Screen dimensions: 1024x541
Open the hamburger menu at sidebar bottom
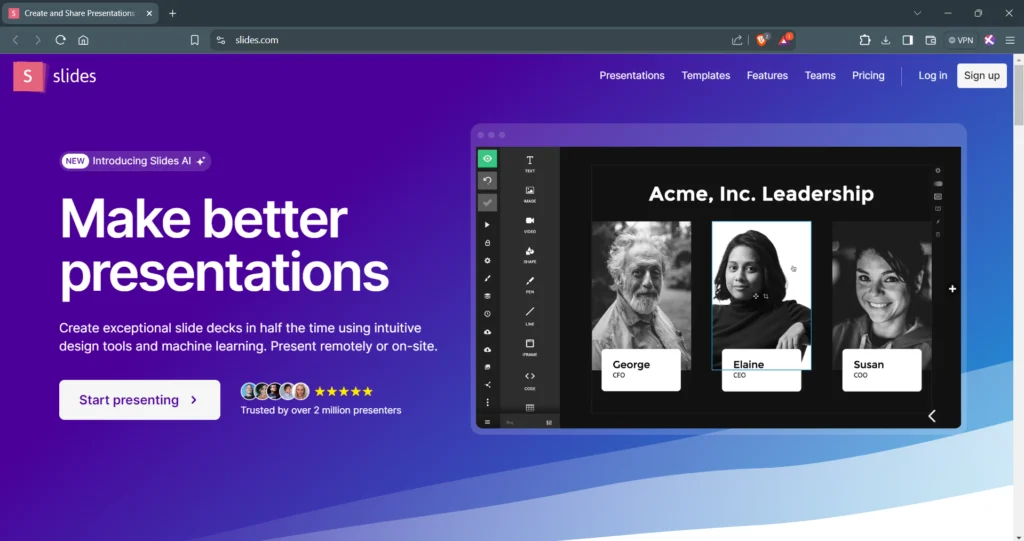point(487,422)
